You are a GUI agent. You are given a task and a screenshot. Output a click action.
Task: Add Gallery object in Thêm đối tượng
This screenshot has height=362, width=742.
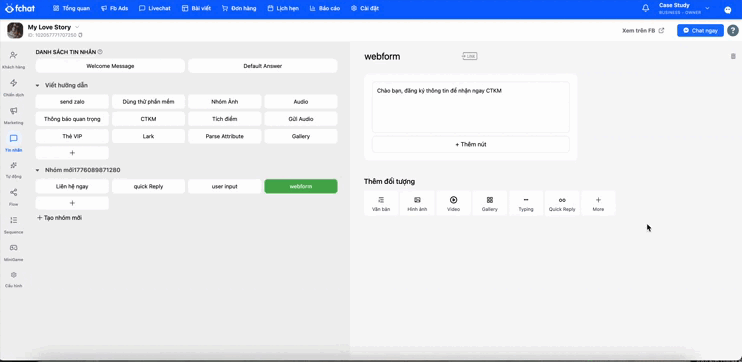[490, 203]
